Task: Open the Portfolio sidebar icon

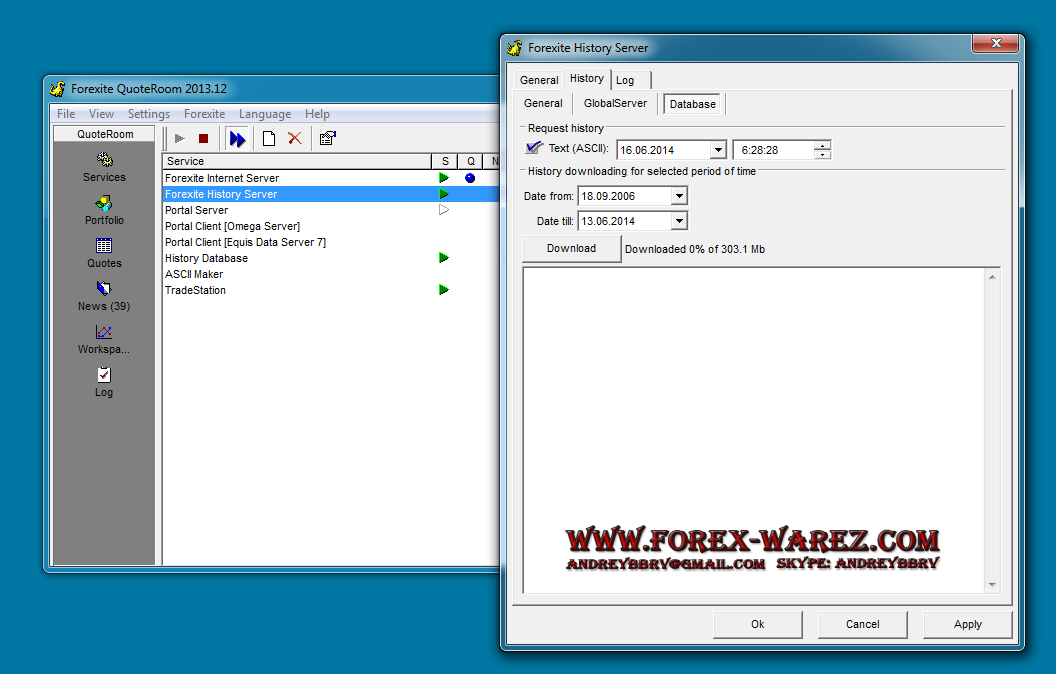Action: (104, 204)
